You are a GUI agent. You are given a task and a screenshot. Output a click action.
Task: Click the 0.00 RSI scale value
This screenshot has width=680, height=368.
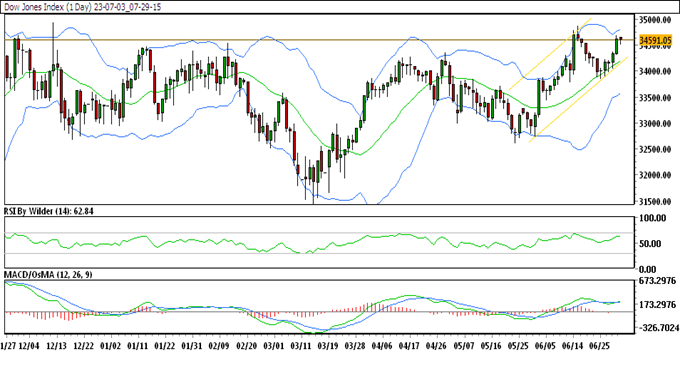click(x=648, y=270)
